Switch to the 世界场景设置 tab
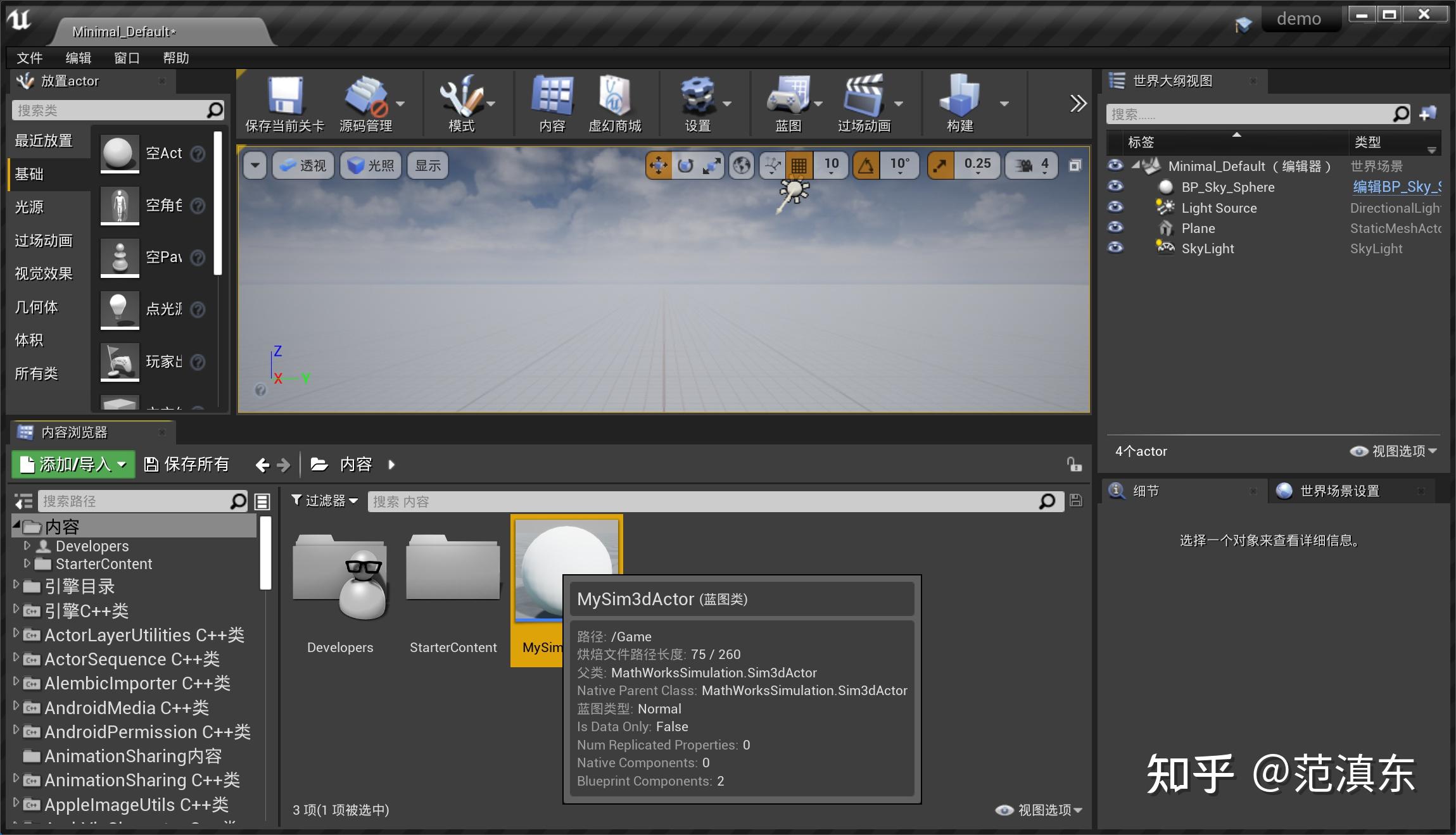 [x=1338, y=491]
